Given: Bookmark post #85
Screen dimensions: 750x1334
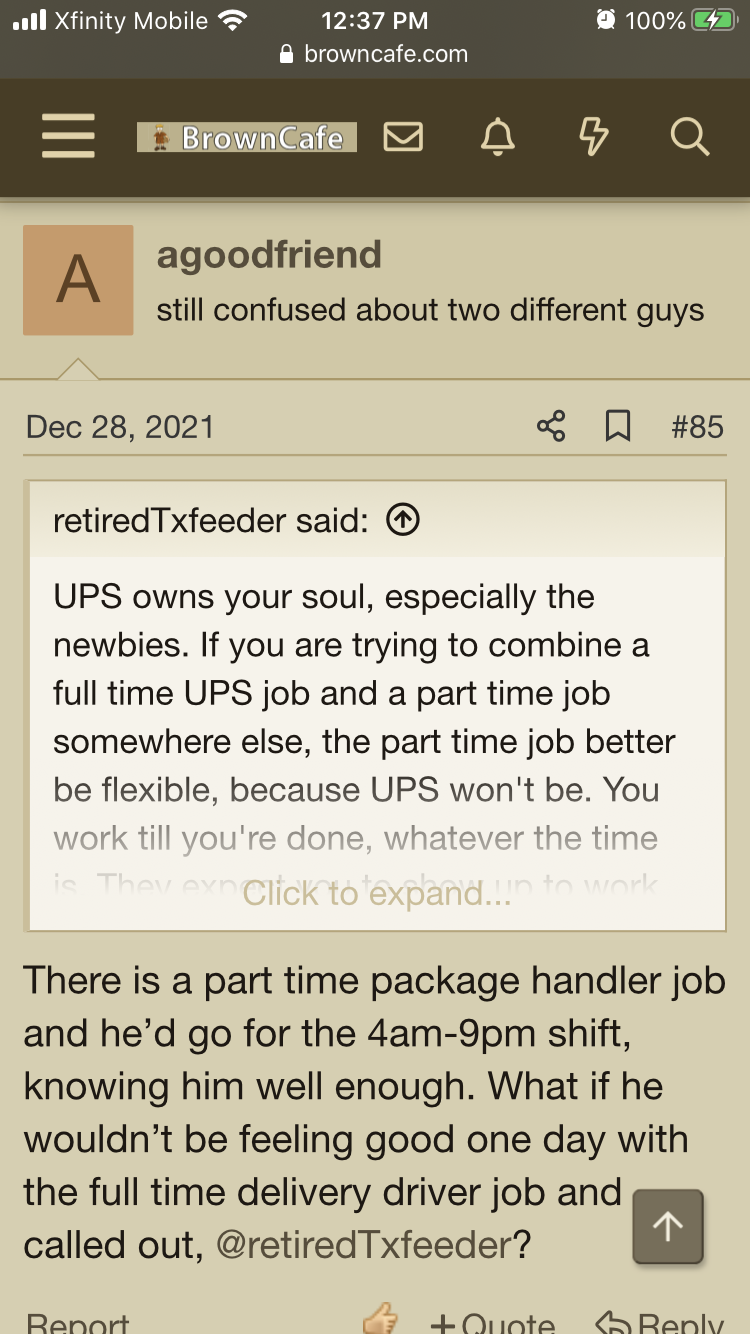Looking at the screenshot, I should pyautogui.click(x=619, y=427).
